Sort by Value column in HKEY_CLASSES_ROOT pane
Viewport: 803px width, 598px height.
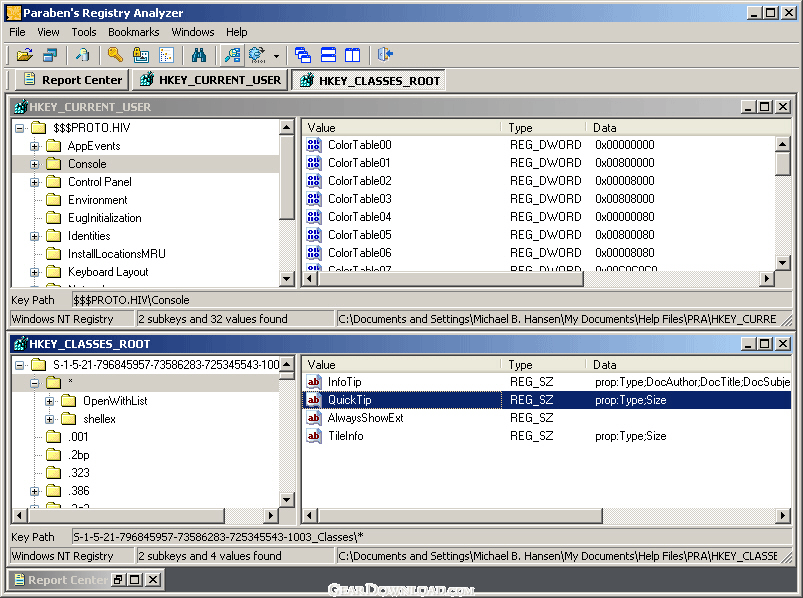pos(402,365)
